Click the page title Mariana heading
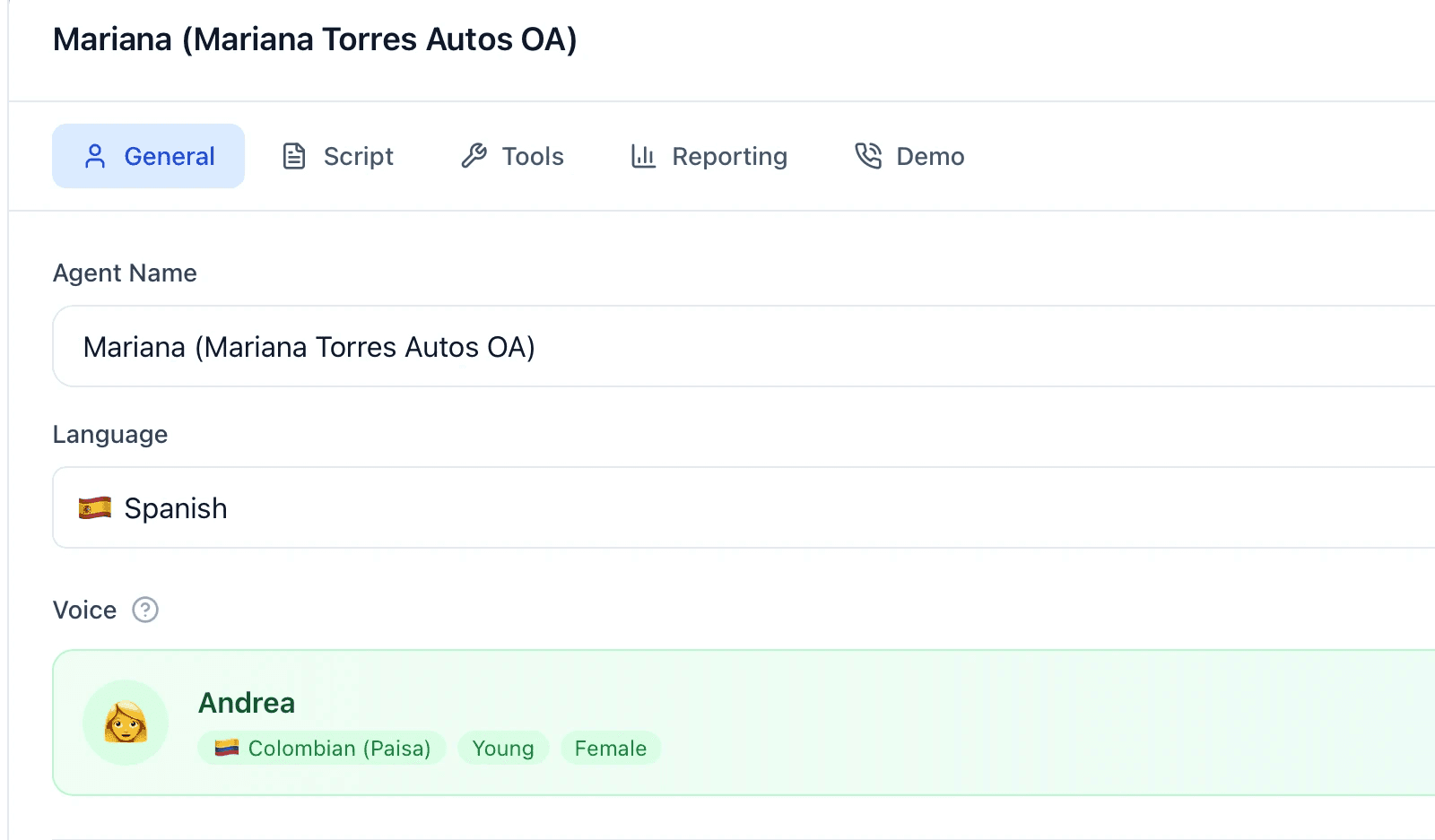The image size is (1435, 840). pos(315,39)
